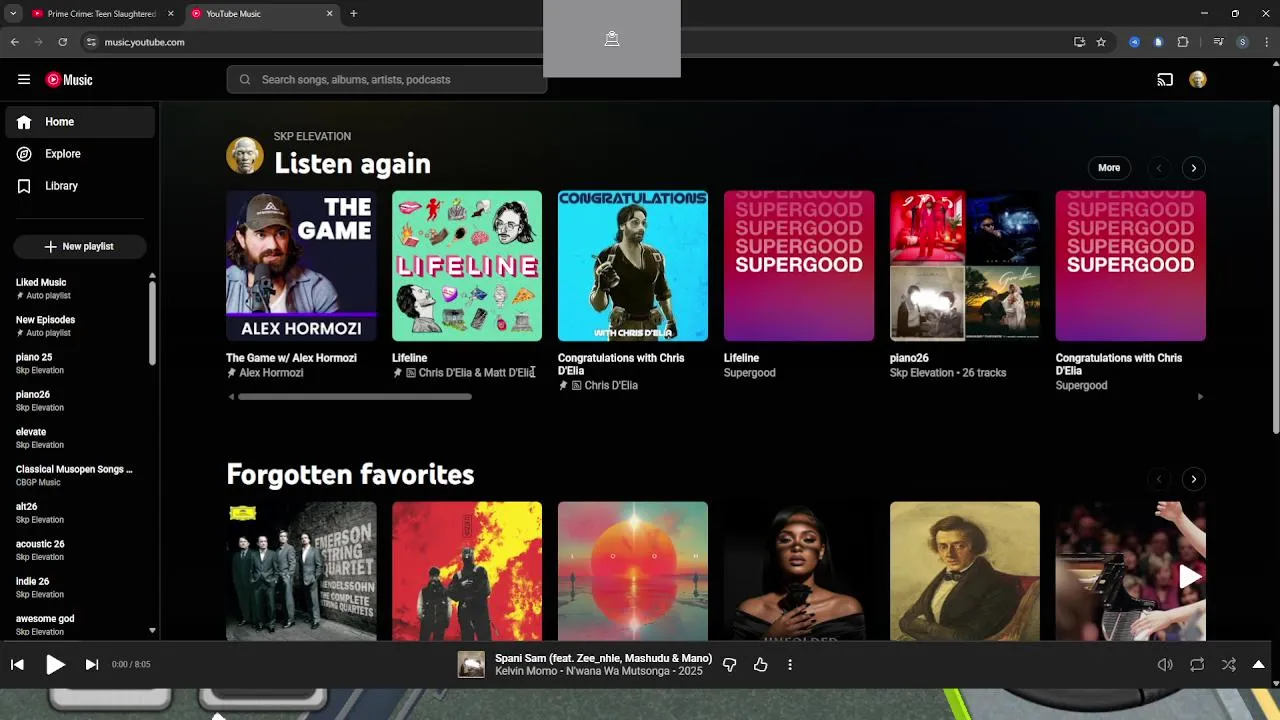Open The Game w/ Alex Hormozi thumbnail
The image size is (1280, 720).
point(301,266)
